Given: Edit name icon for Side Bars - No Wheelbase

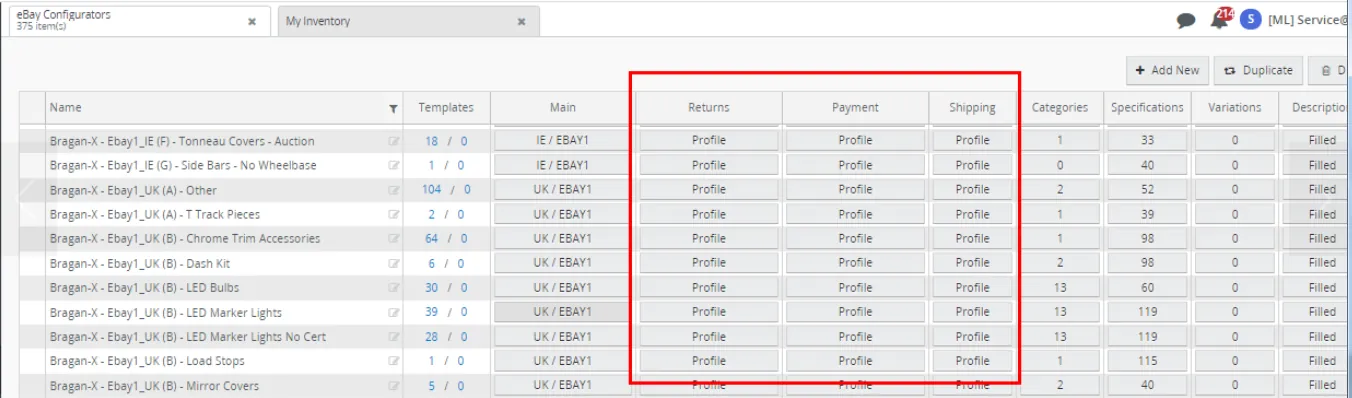Looking at the screenshot, I should point(394,165).
